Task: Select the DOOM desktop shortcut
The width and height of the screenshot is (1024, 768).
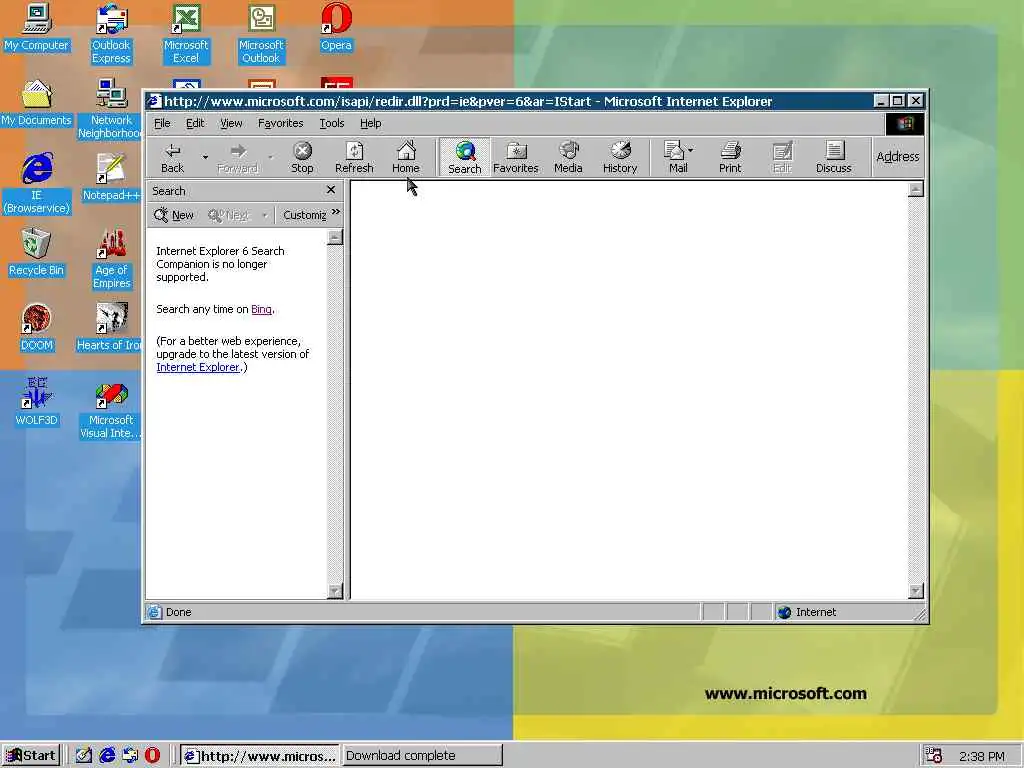Action: coord(37,327)
